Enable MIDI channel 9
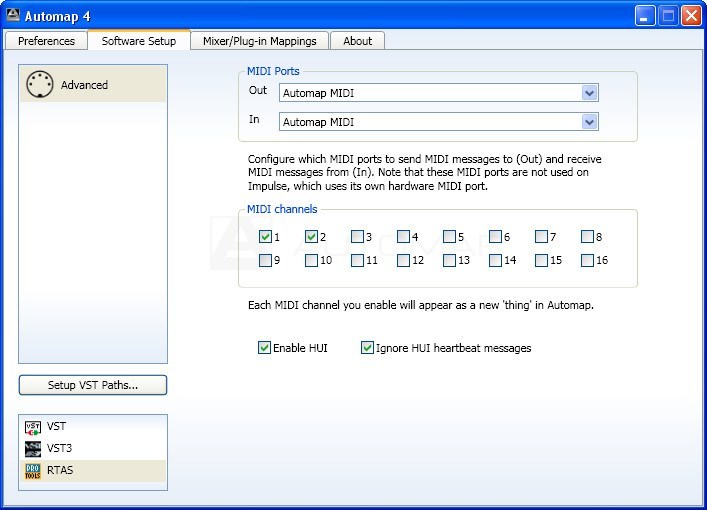 pos(265,260)
